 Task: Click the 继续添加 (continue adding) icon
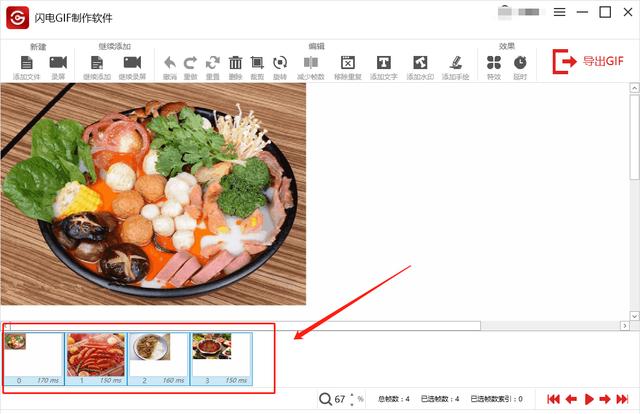[97, 63]
